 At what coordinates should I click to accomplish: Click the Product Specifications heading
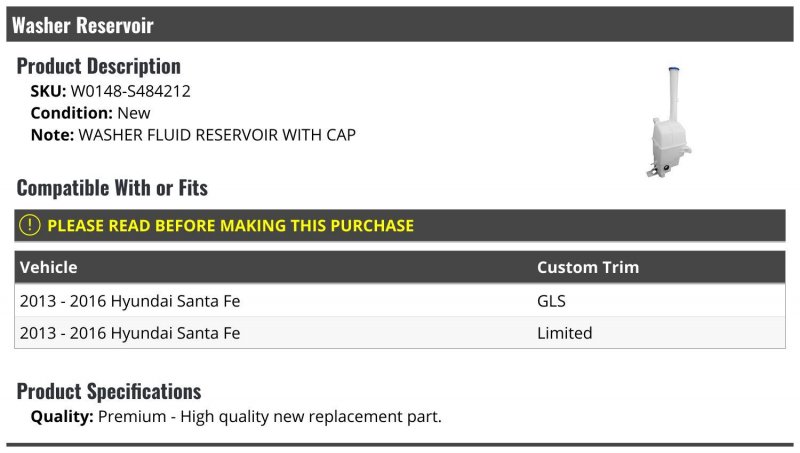[x=109, y=391]
